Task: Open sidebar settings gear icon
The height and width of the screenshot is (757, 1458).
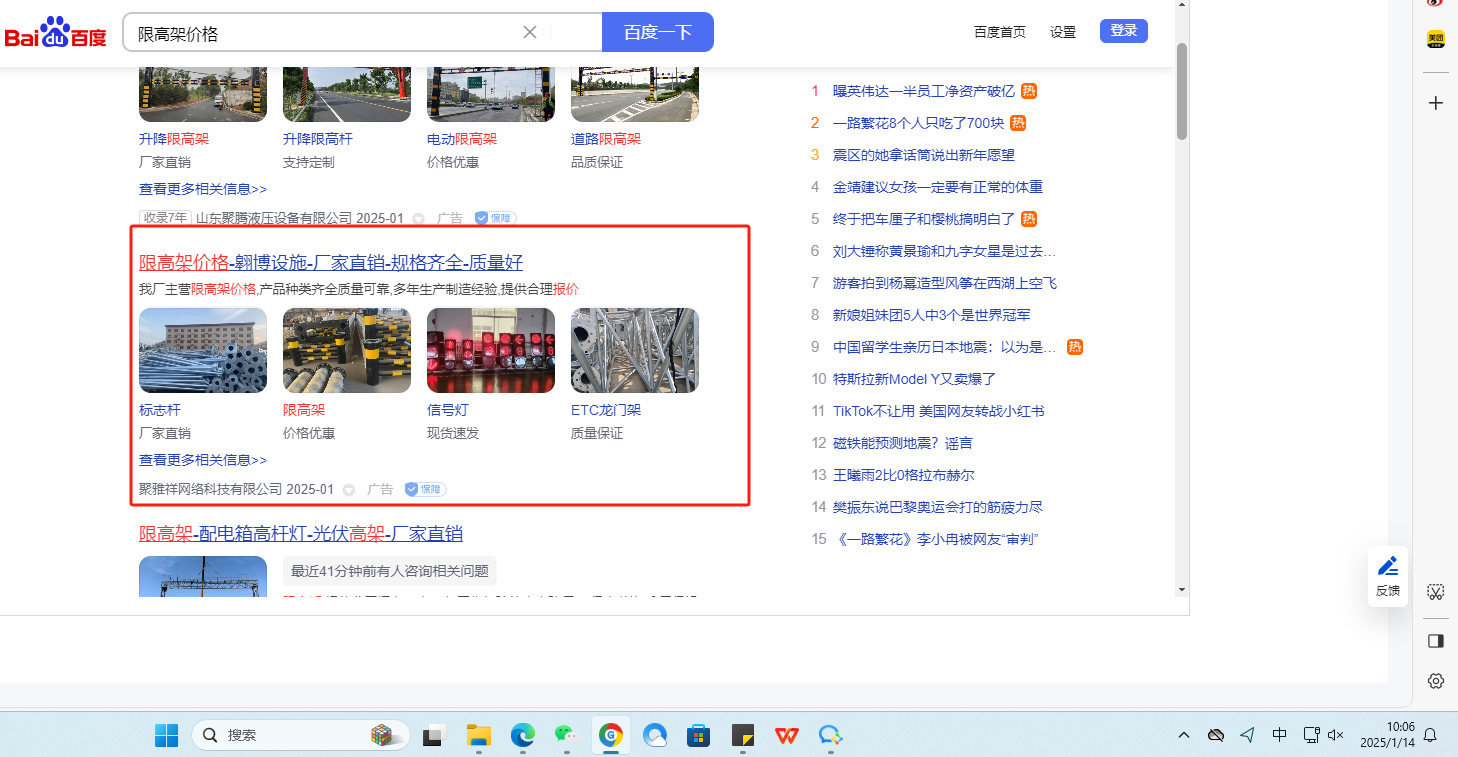Action: coord(1436,681)
